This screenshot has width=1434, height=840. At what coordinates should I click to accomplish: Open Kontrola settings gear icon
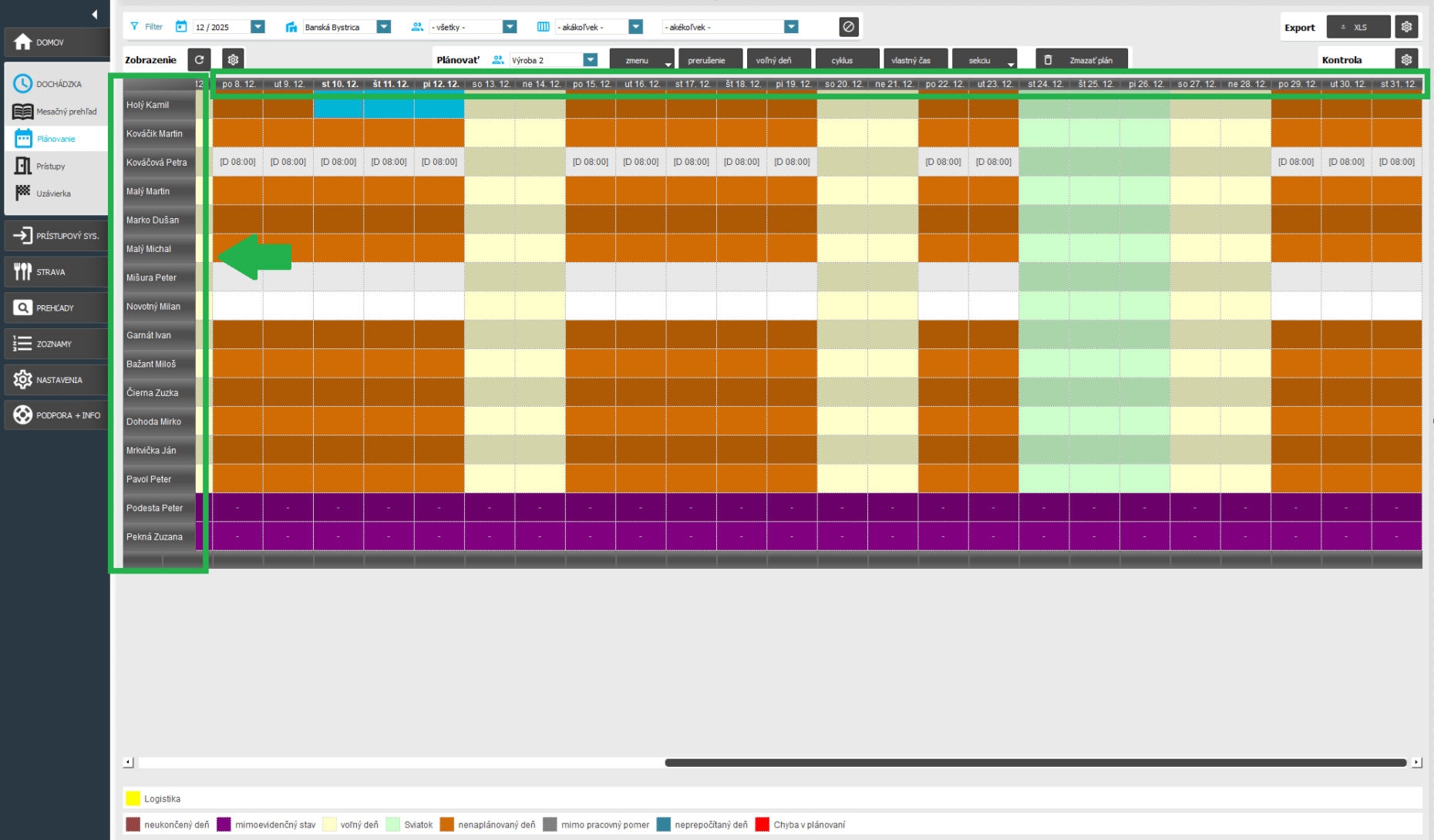point(1406,59)
